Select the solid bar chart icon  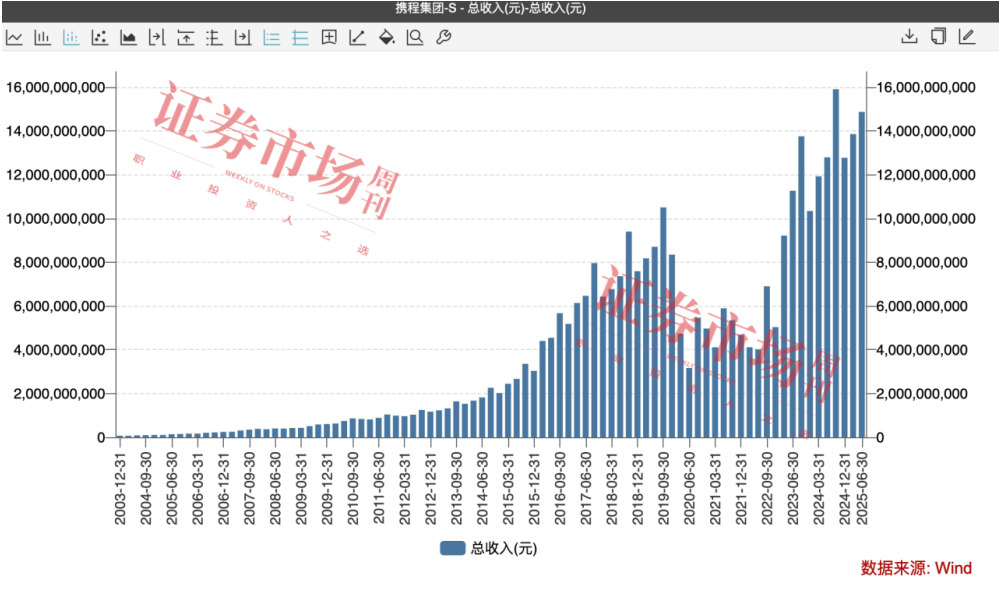click(x=43, y=38)
